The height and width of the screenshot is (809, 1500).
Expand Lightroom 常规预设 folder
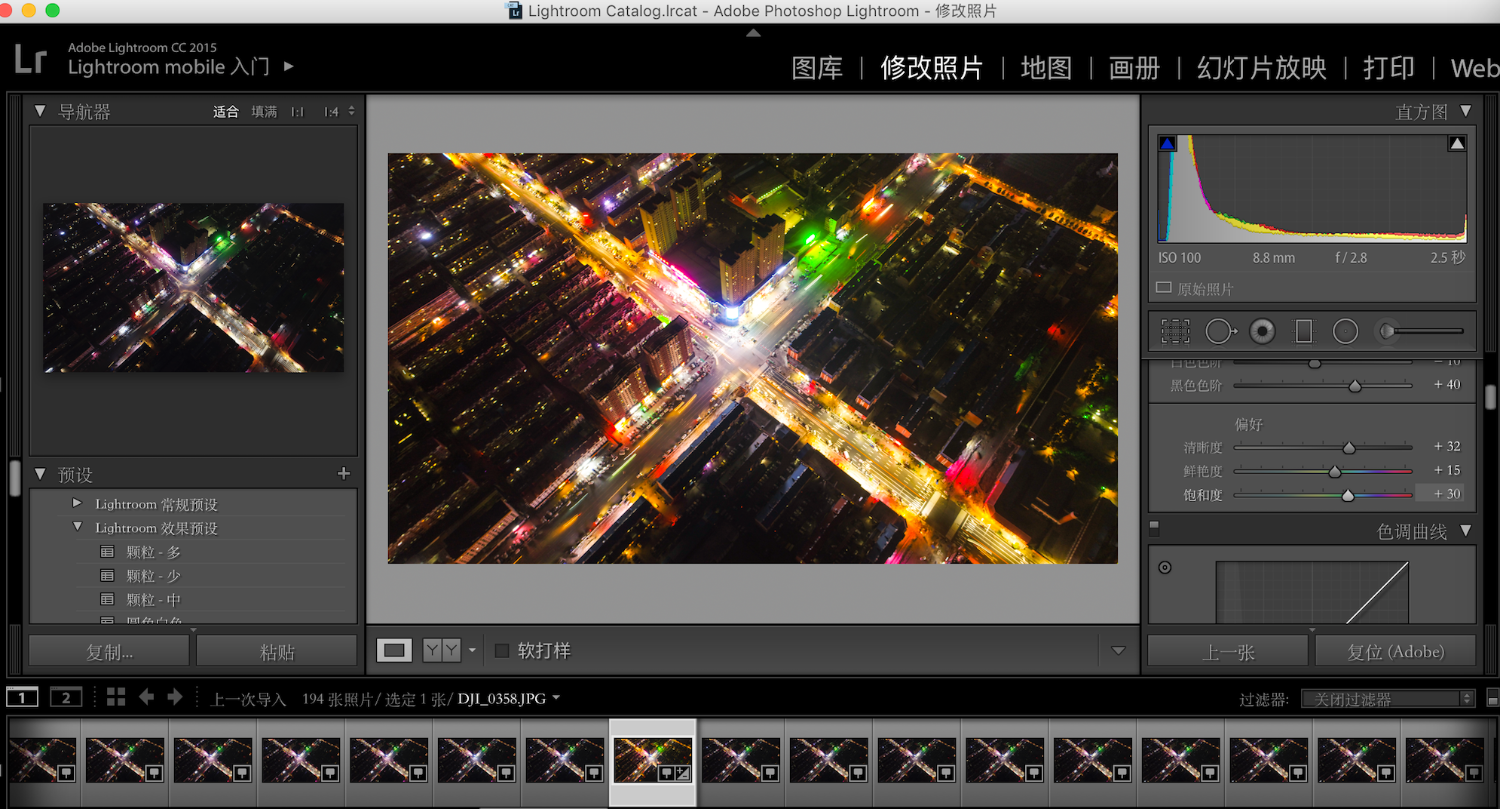77,504
